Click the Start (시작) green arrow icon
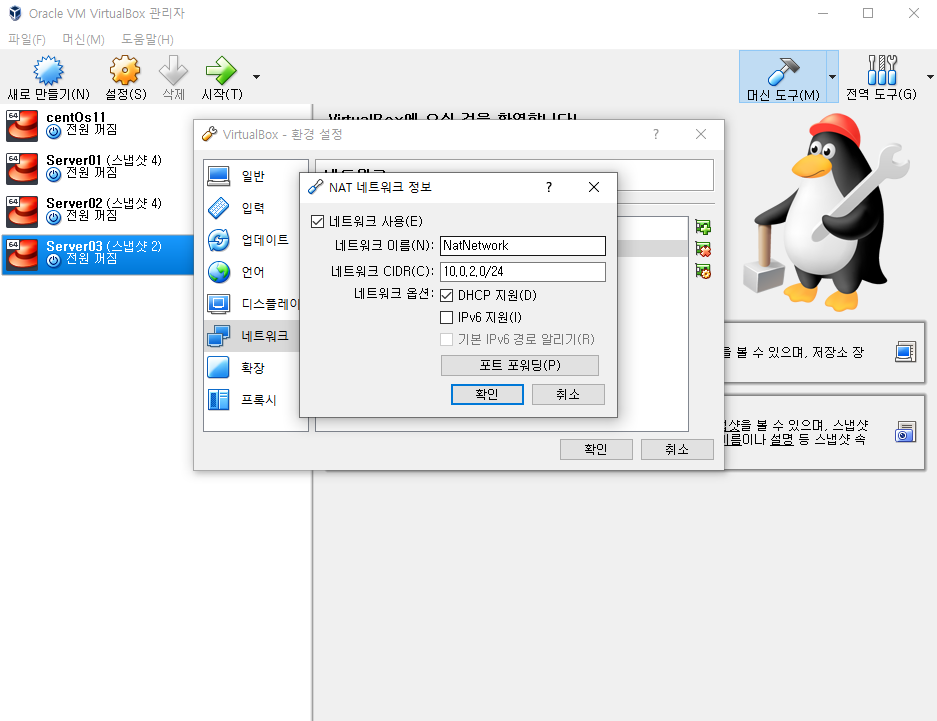Image resolution: width=937 pixels, height=721 pixels. coord(221,70)
